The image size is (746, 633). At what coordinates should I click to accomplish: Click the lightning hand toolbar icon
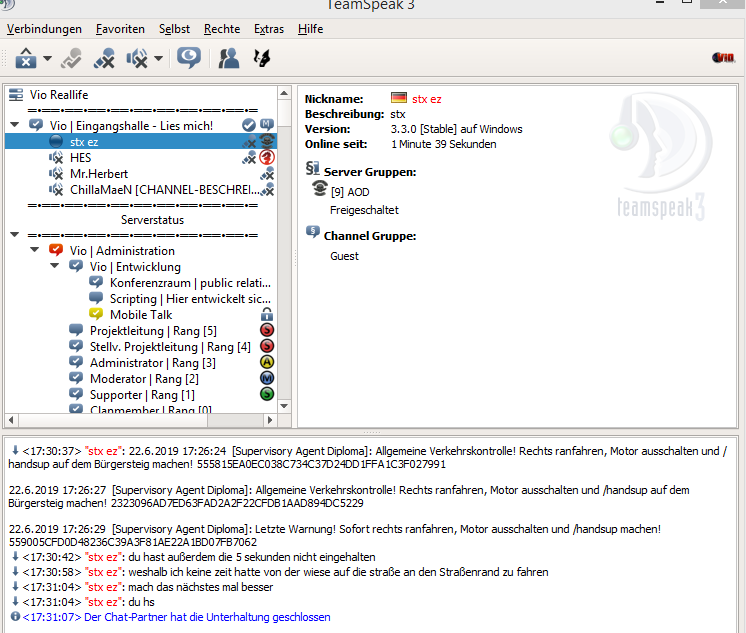(262, 59)
